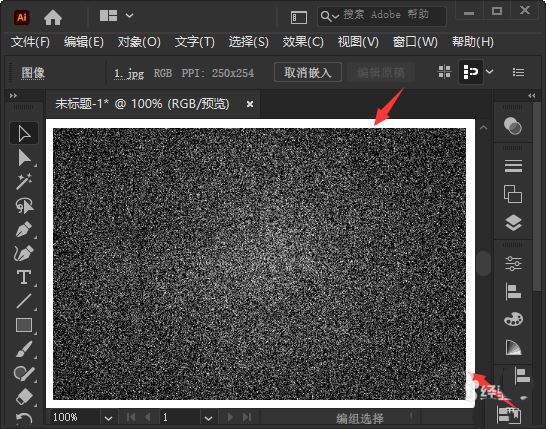Click the 100% zoom input field
Viewport: 546px width, 429px height.
pyautogui.click(x=75, y=418)
